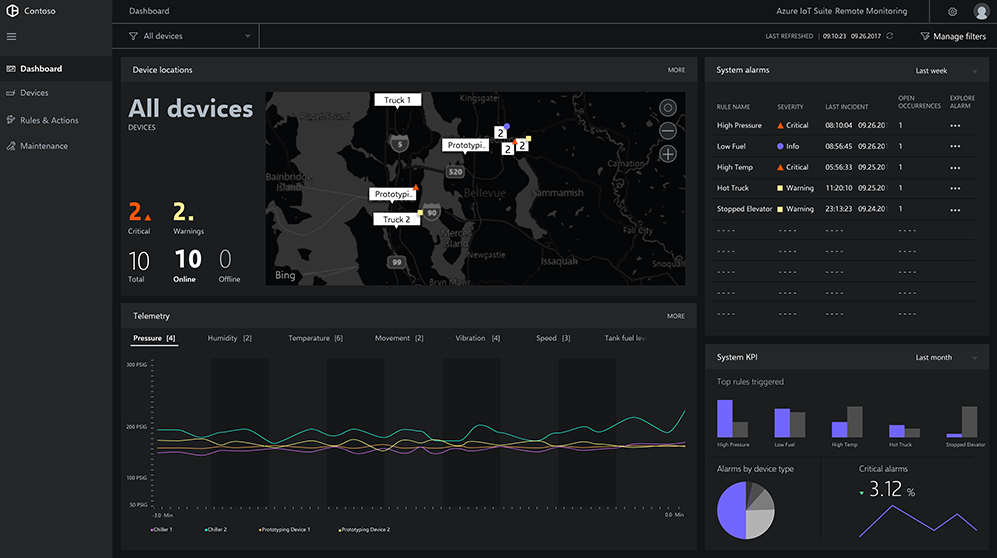Sort by LAST INCIDENT column header

(x=847, y=107)
